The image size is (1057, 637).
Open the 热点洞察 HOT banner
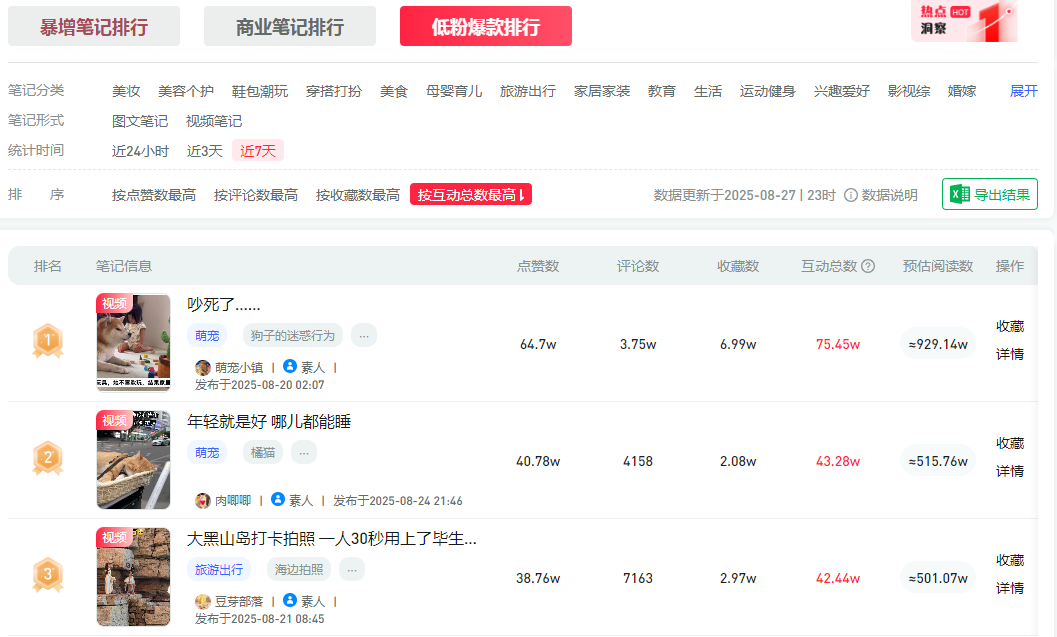tap(963, 22)
